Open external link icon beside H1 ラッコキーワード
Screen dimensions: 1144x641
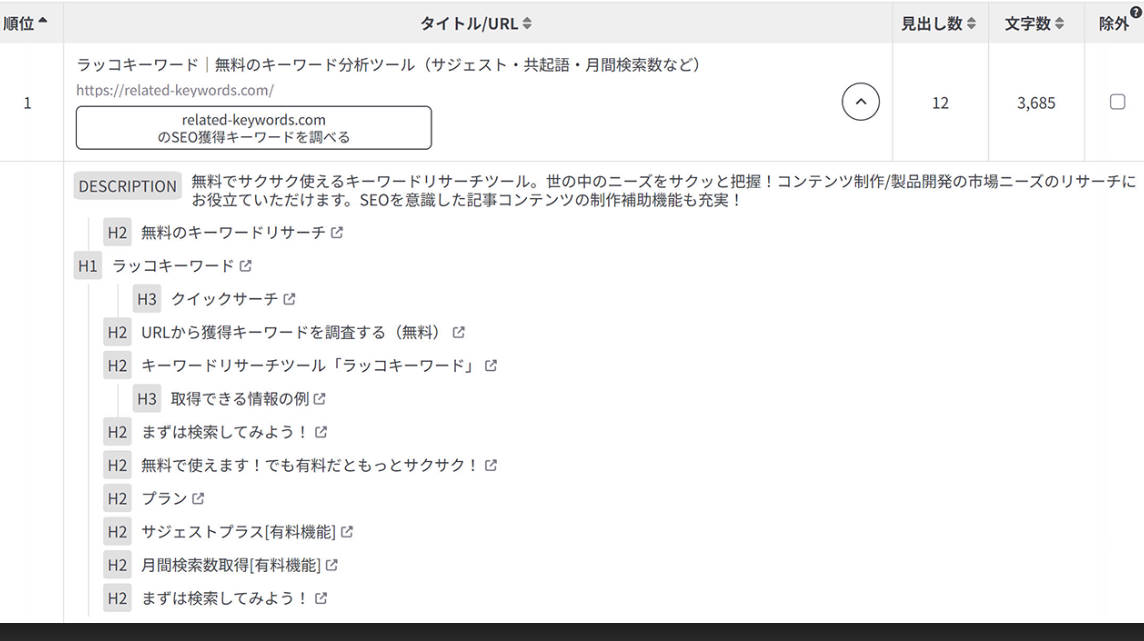tap(245, 266)
